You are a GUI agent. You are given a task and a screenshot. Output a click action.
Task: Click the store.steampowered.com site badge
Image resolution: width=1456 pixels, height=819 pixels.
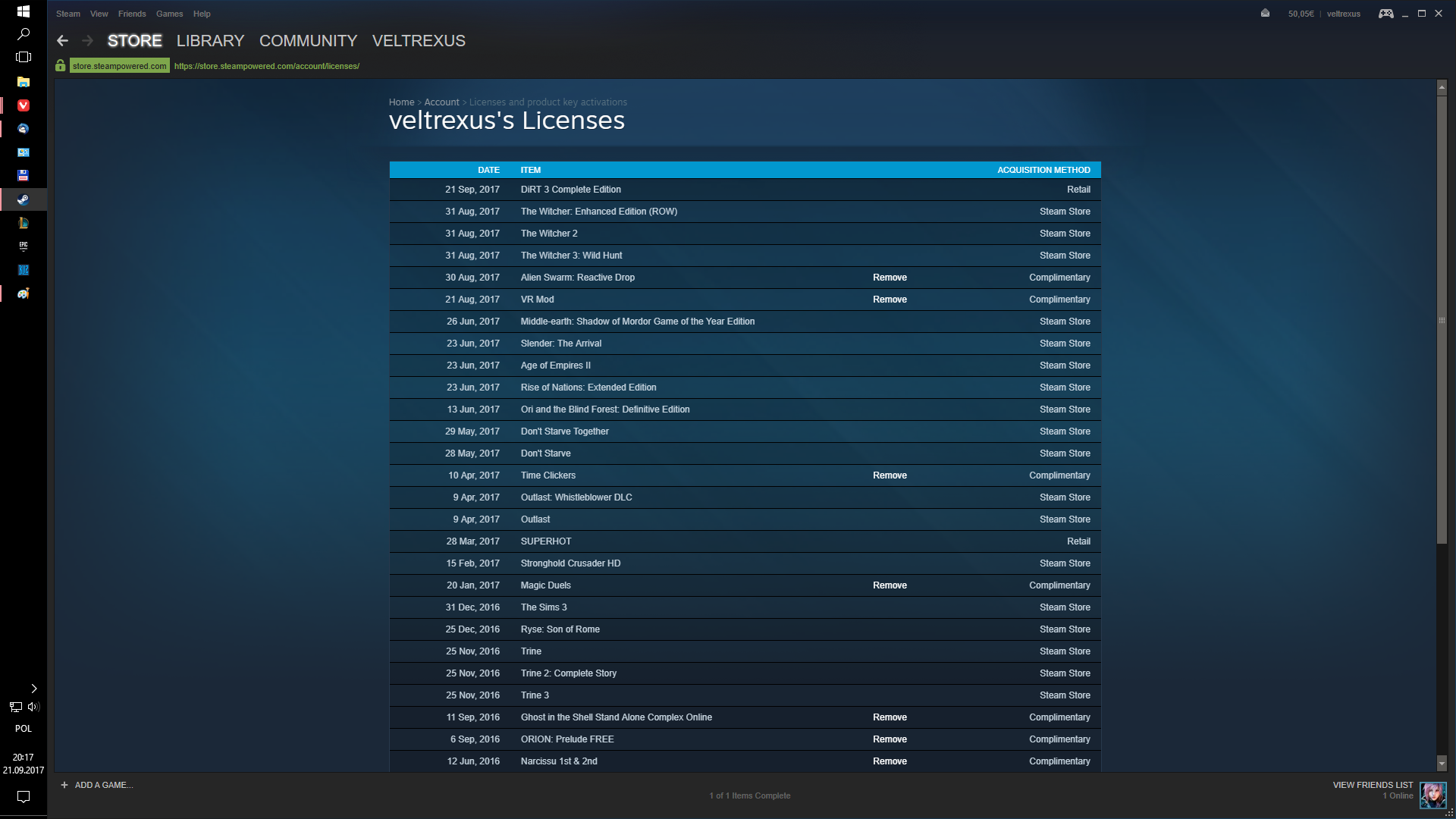(x=120, y=66)
